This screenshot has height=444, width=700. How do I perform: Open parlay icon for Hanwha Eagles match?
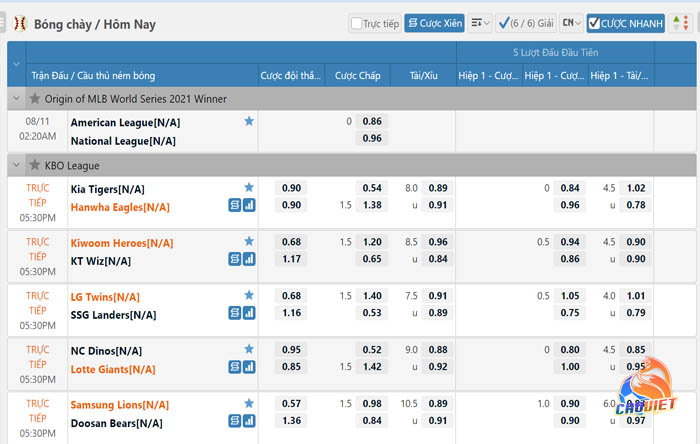pos(235,205)
